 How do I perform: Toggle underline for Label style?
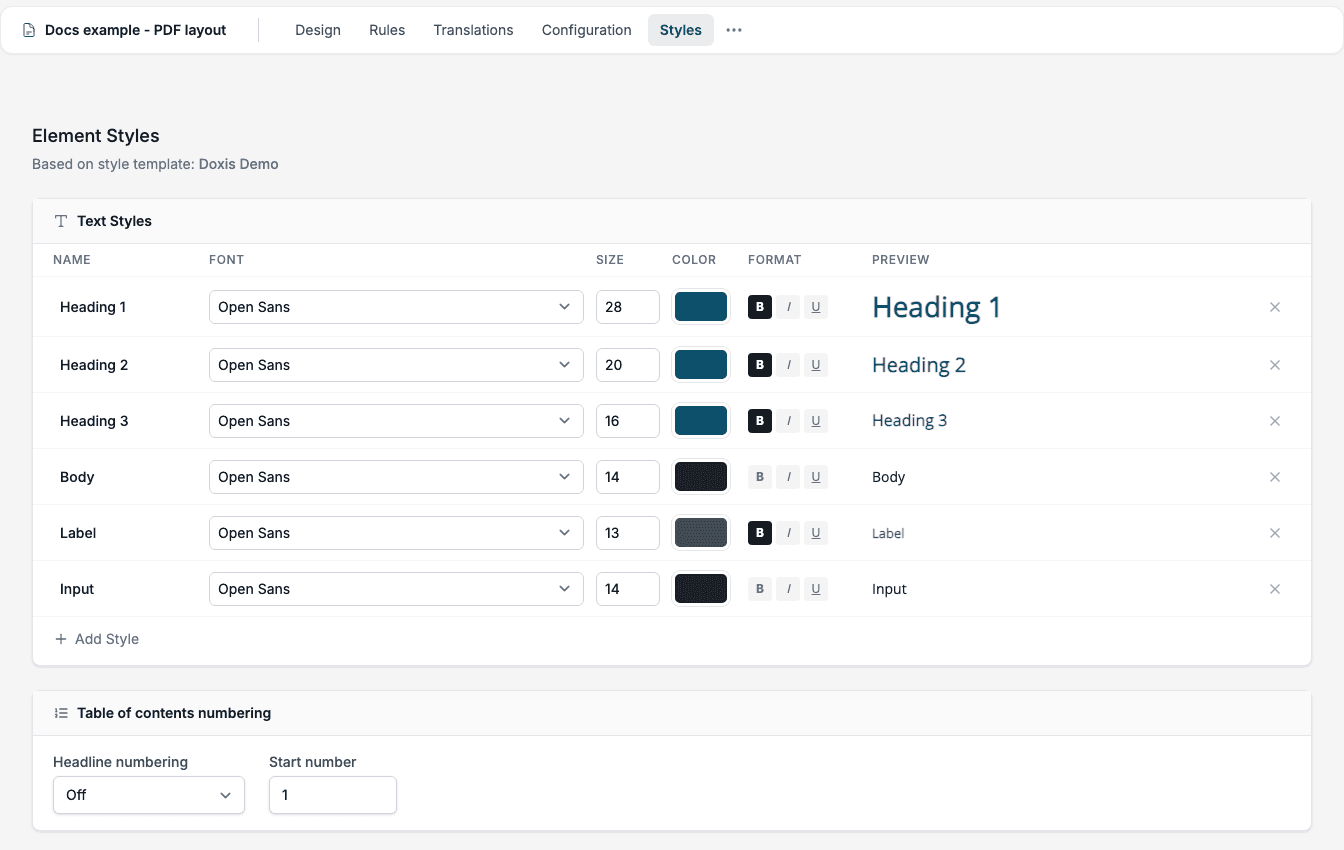click(x=816, y=533)
